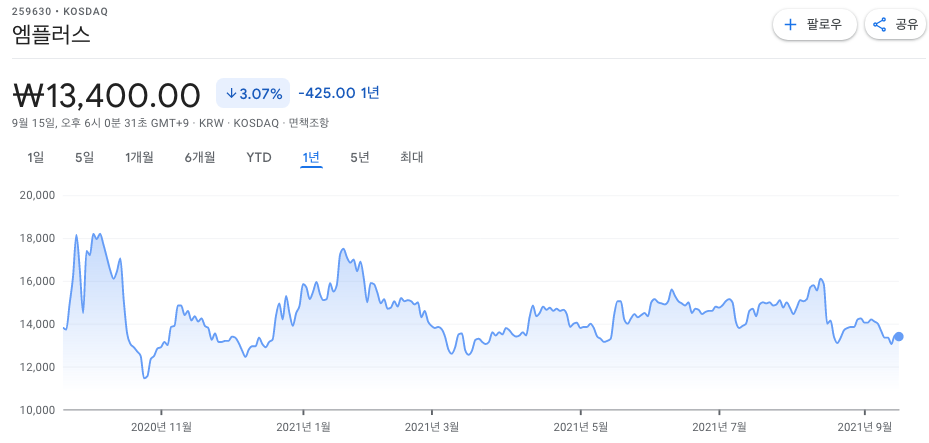The height and width of the screenshot is (443, 929).
Task: Show the YTD chart range
Action: [x=259, y=158]
